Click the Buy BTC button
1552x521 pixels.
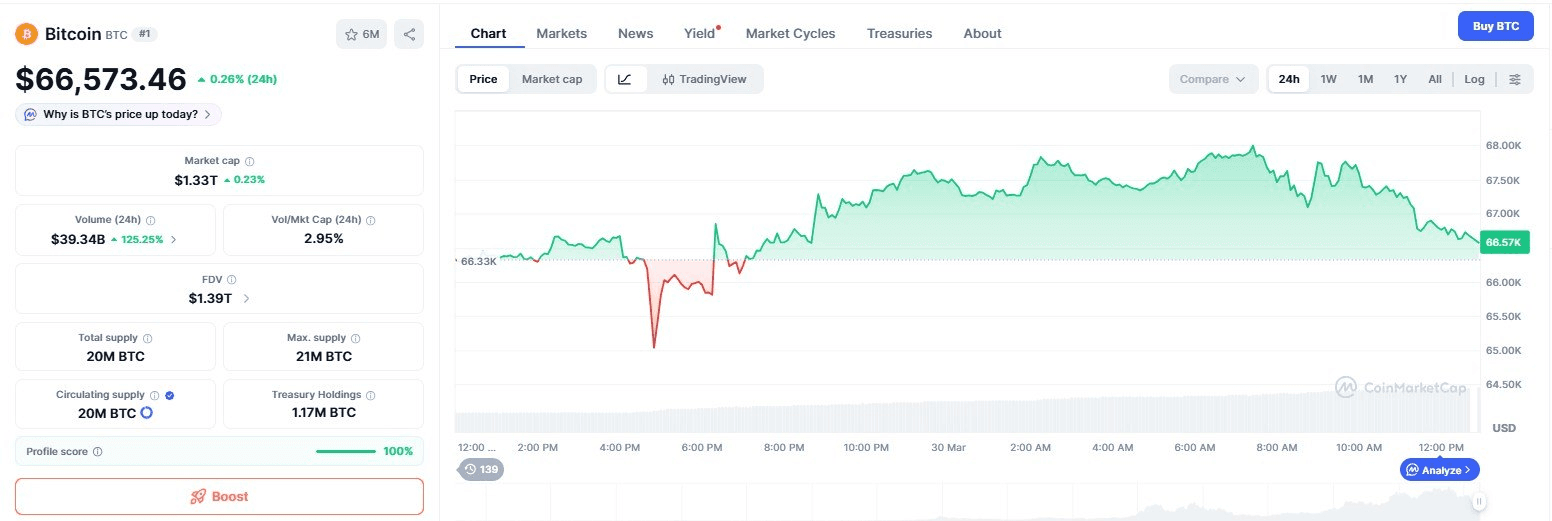[x=1495, y=26]
